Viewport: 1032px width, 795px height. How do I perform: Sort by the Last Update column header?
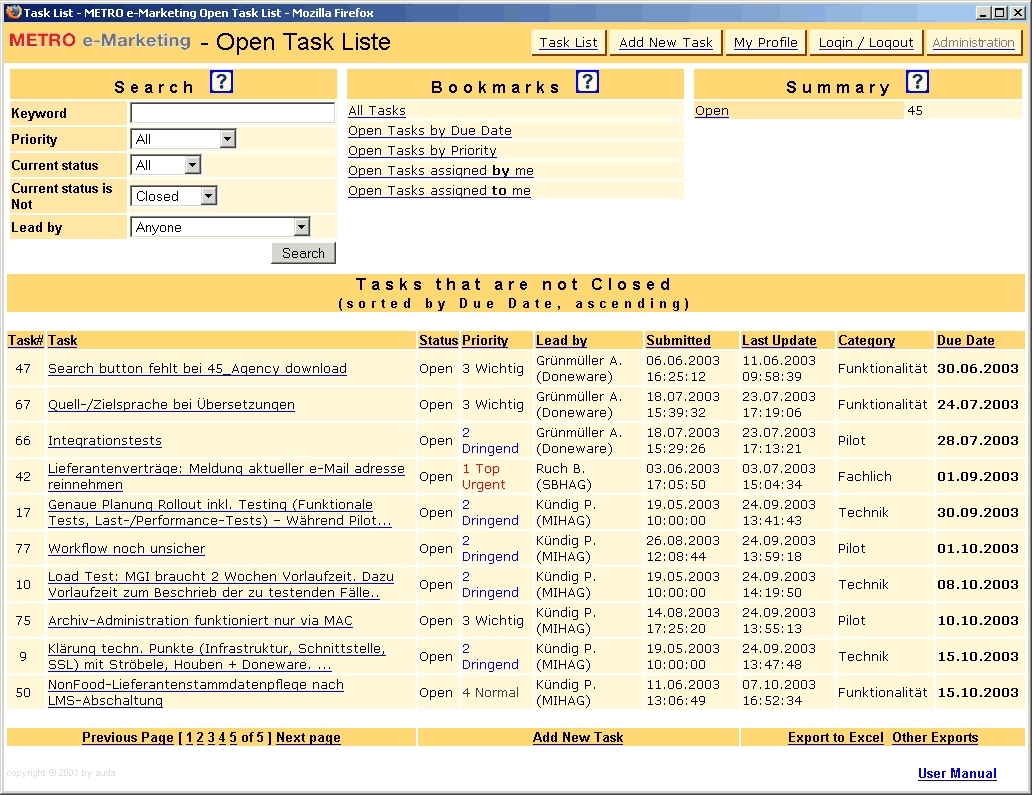click(x=779, y=340)
